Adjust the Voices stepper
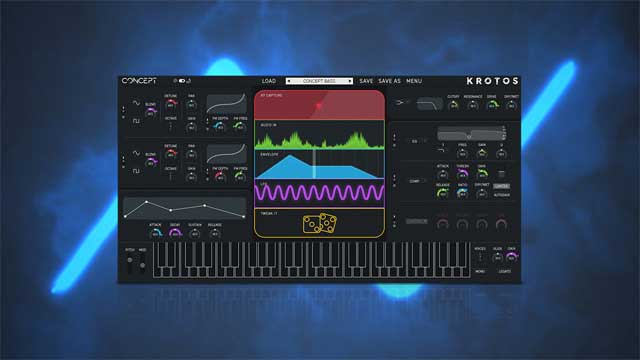 (x=480, y=257)
